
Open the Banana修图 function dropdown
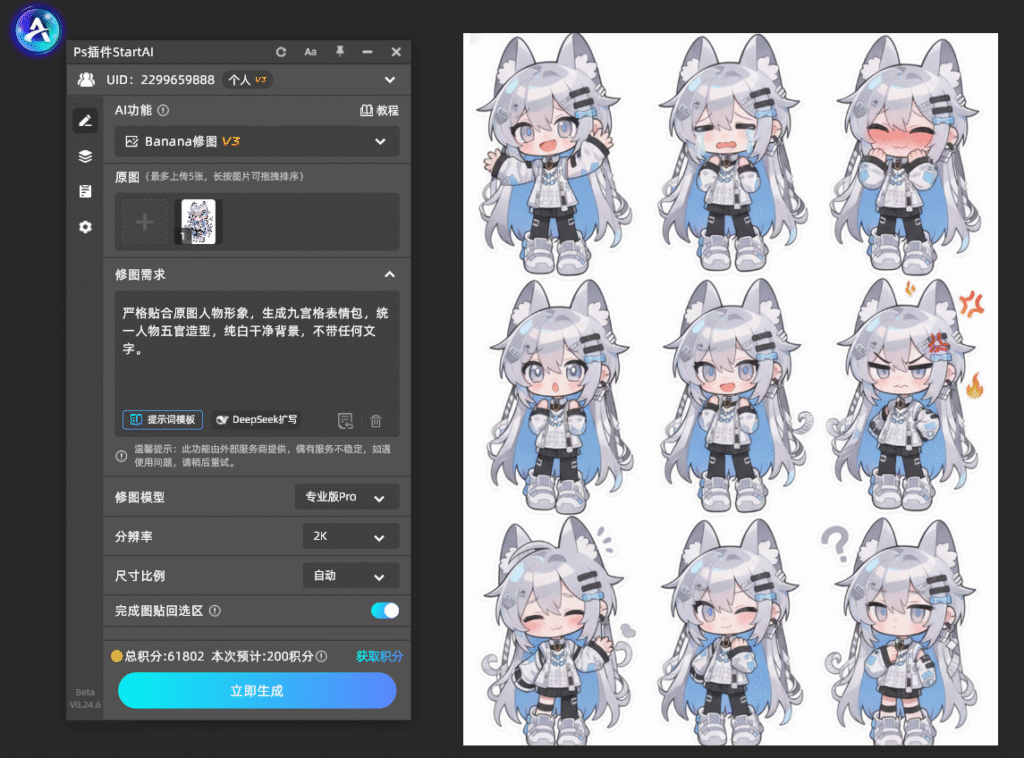[x=257, y=141]
